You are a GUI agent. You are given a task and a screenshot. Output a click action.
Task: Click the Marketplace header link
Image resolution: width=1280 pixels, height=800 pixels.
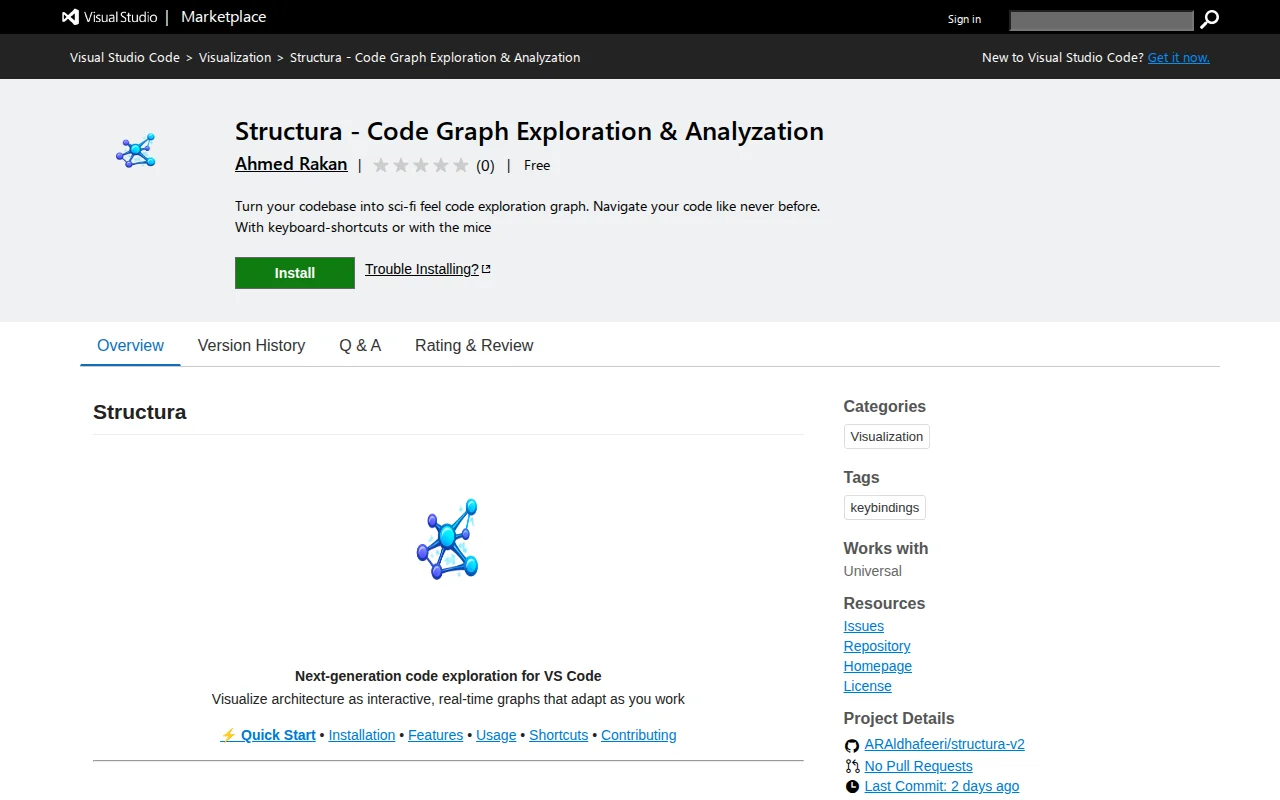[223, 17]
